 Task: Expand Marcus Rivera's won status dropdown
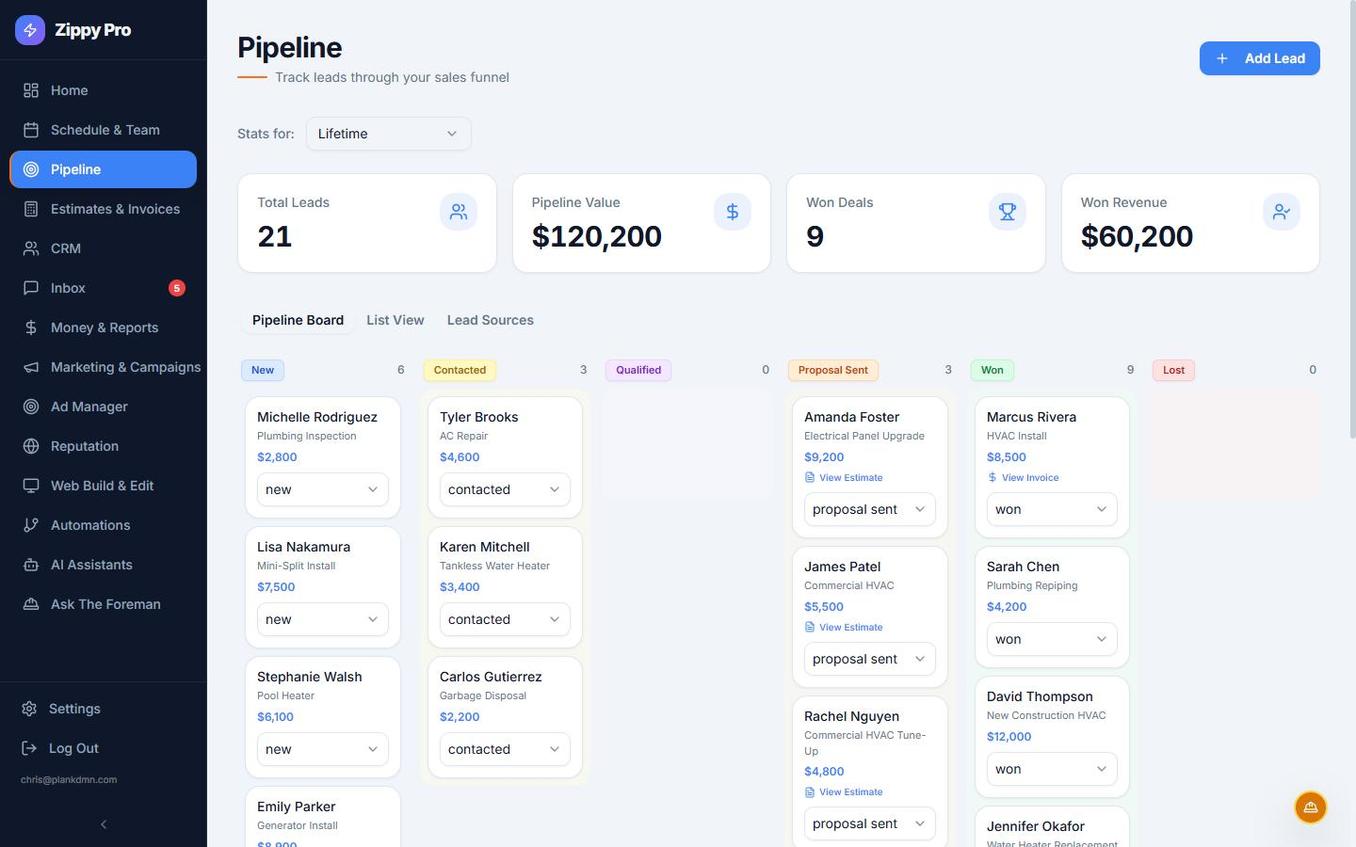tap(1051, 510)
